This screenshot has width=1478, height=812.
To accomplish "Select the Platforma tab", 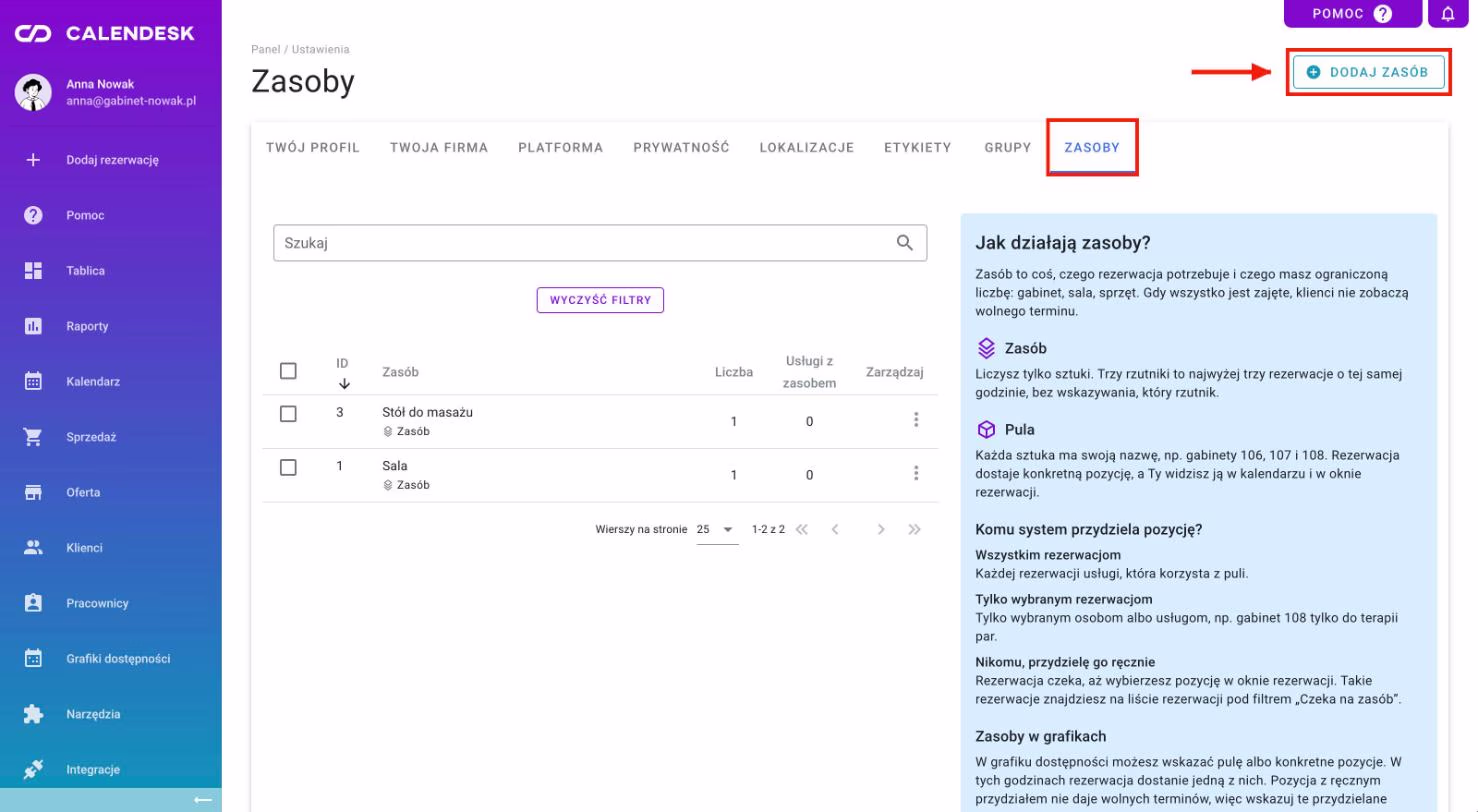I will (x=561, y=148).
